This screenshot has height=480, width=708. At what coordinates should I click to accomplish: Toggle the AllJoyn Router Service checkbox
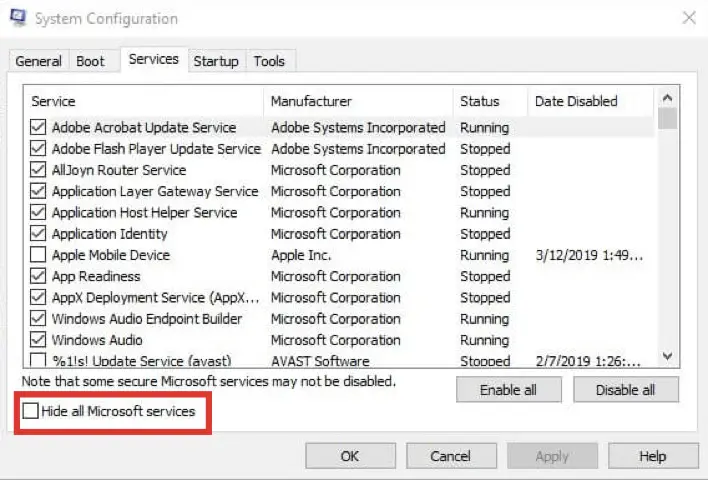[38, 170]
